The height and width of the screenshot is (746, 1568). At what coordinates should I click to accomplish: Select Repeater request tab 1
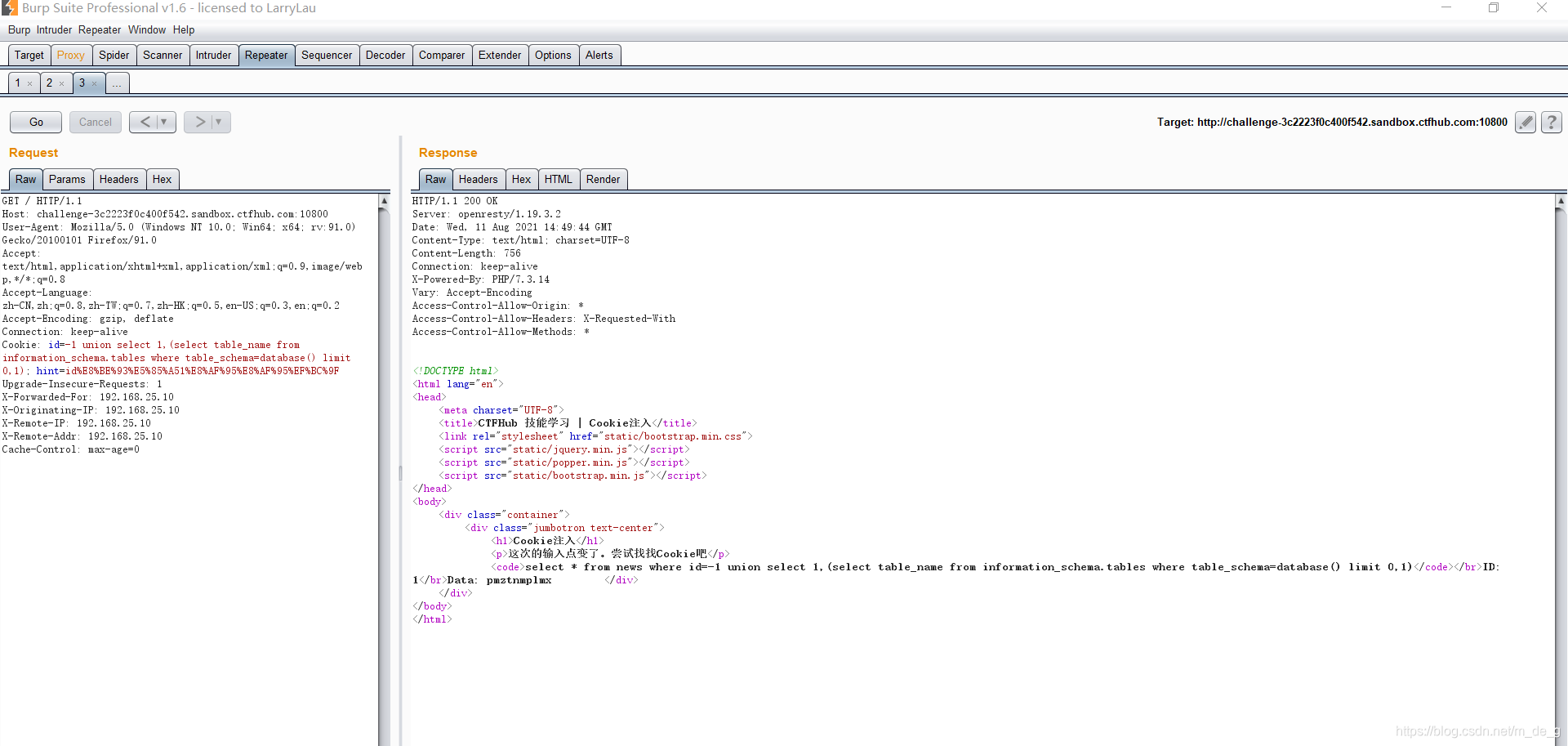pyautogui.click(x=17, y=83)
